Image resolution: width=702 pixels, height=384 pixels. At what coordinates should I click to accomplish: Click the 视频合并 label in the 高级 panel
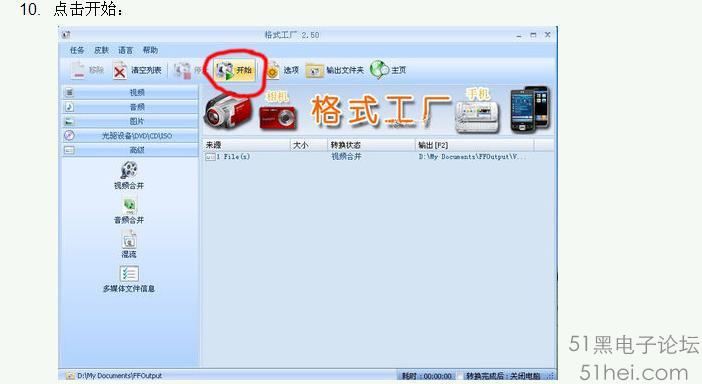click(129, 185)
